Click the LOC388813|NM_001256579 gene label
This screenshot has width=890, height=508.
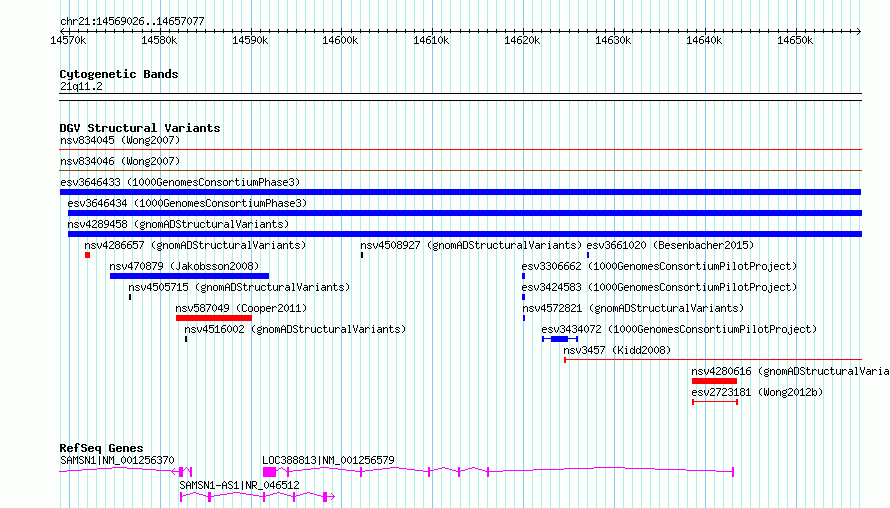click(328, 460)
